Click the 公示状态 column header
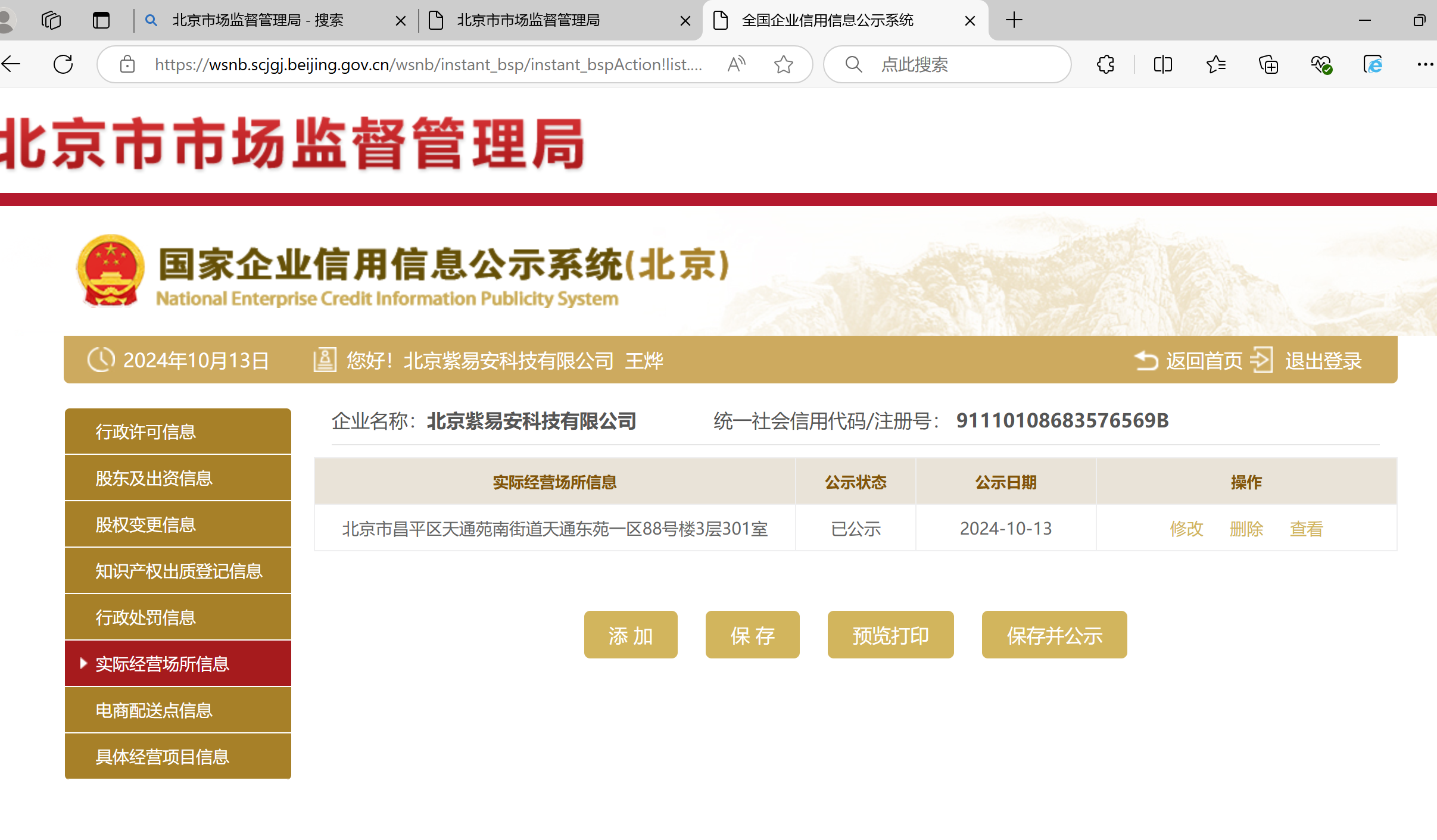The width and height of the screenshot is (1437, 840). pos(856,482)
